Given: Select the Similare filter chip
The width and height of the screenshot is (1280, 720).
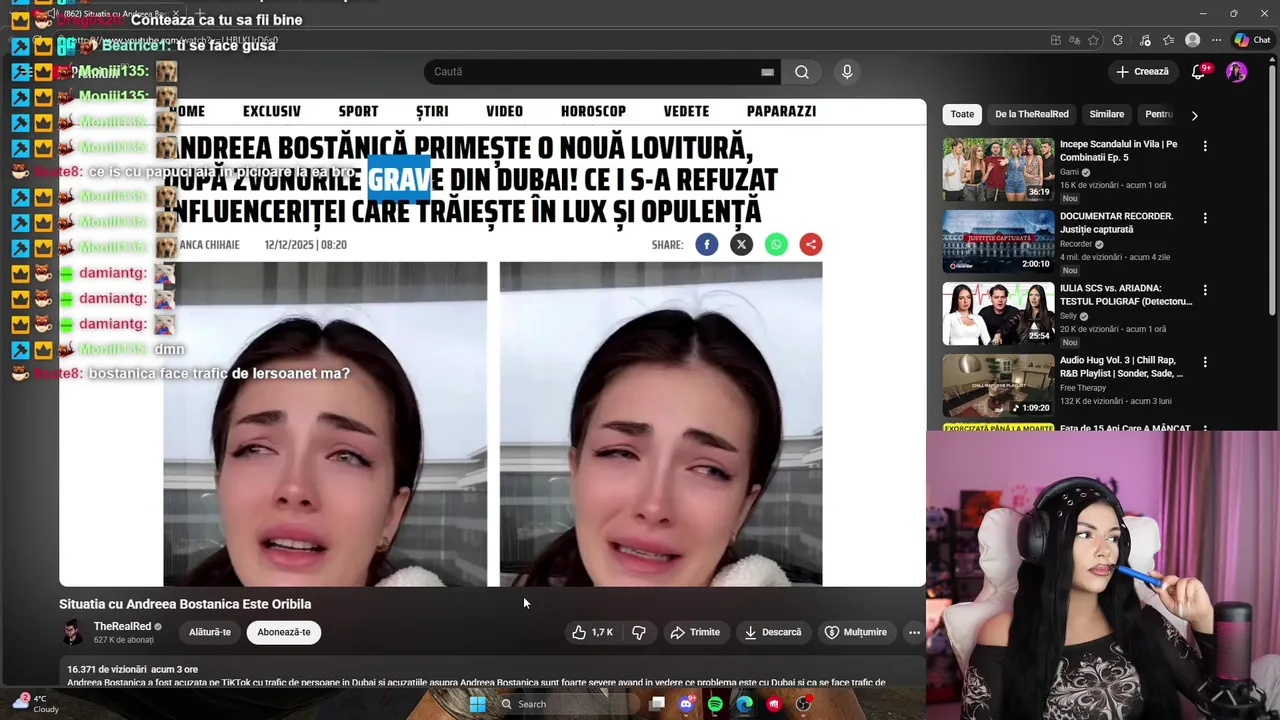Looking at the screenshot, I should coord(1107,114).
